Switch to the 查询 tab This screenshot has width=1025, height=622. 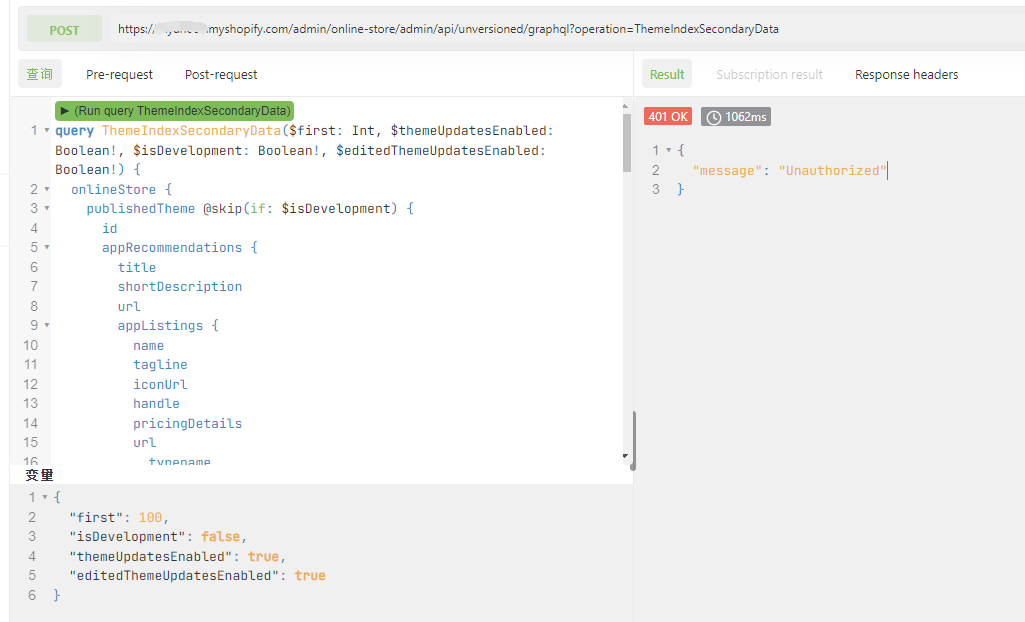point(40,74)
